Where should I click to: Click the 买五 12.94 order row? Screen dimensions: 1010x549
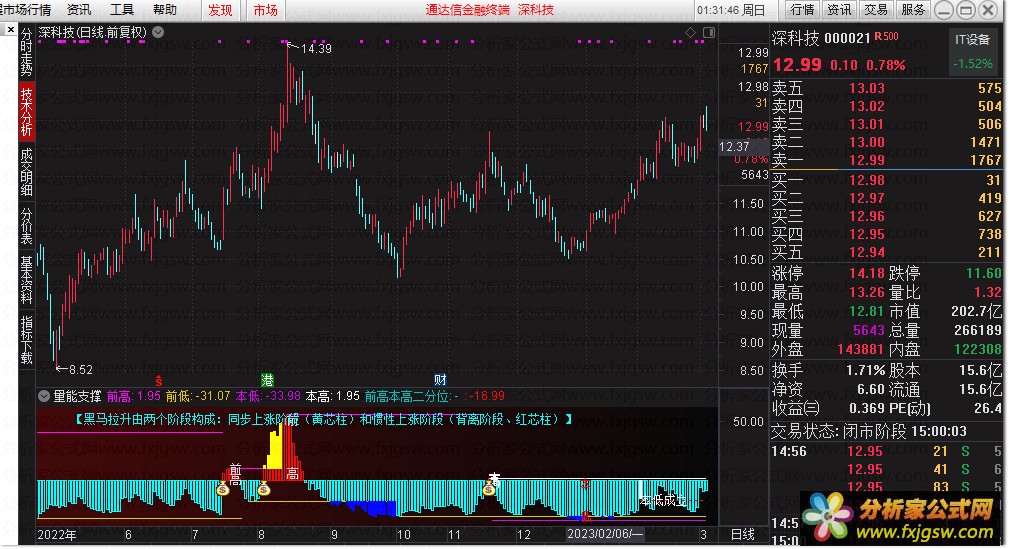(x=886, y=253)
